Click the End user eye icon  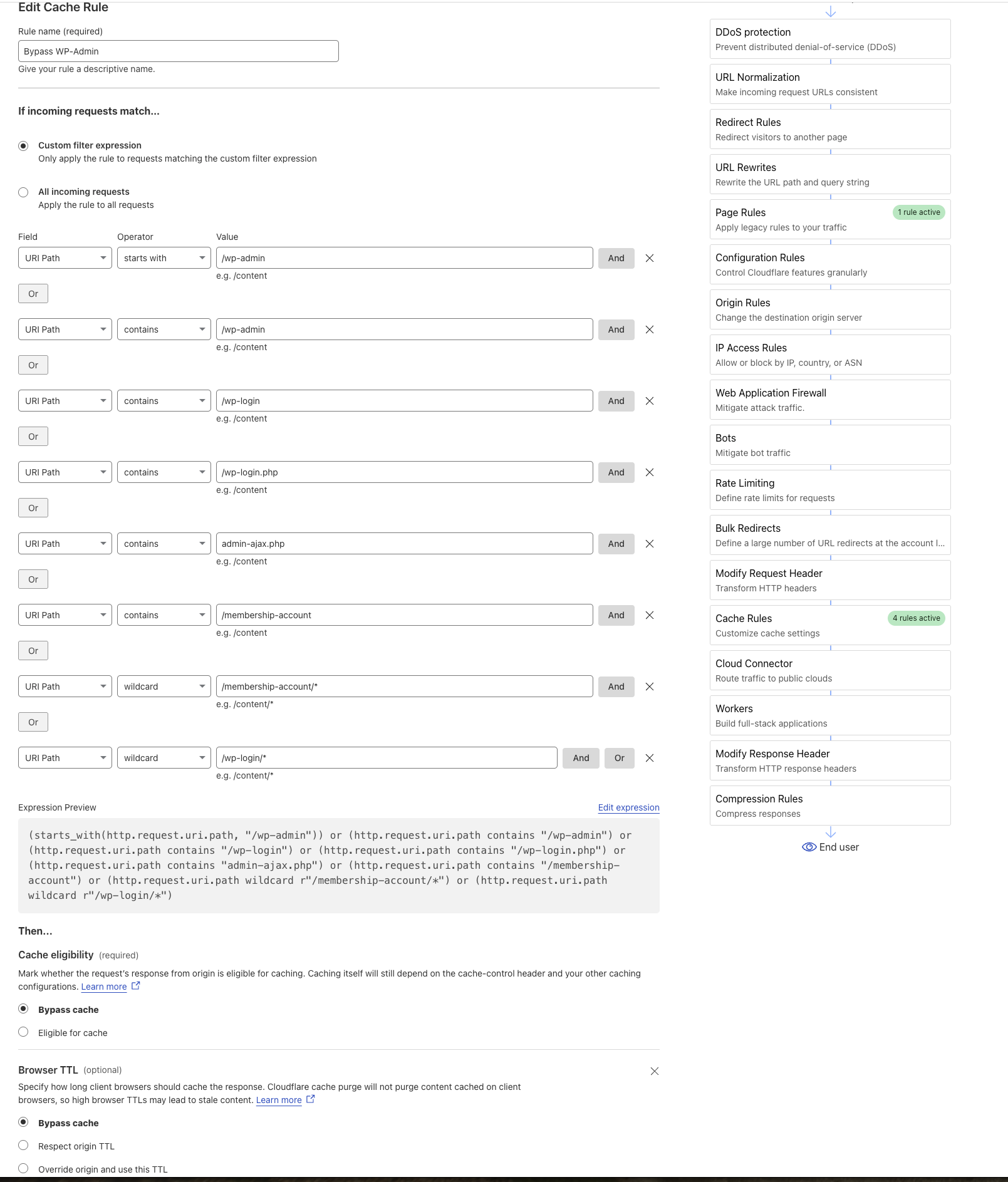(x=809, y=847)
